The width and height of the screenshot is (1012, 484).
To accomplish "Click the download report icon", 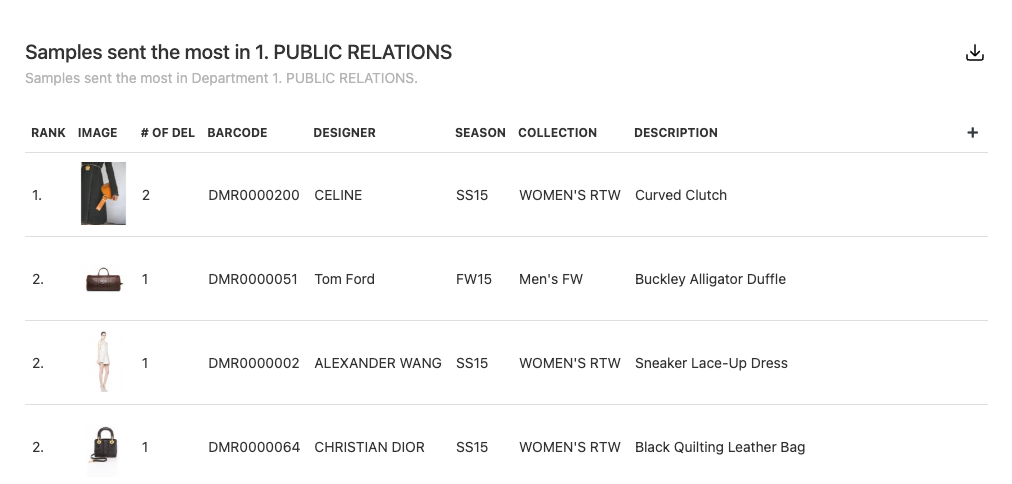I will (x=975, y=54).
